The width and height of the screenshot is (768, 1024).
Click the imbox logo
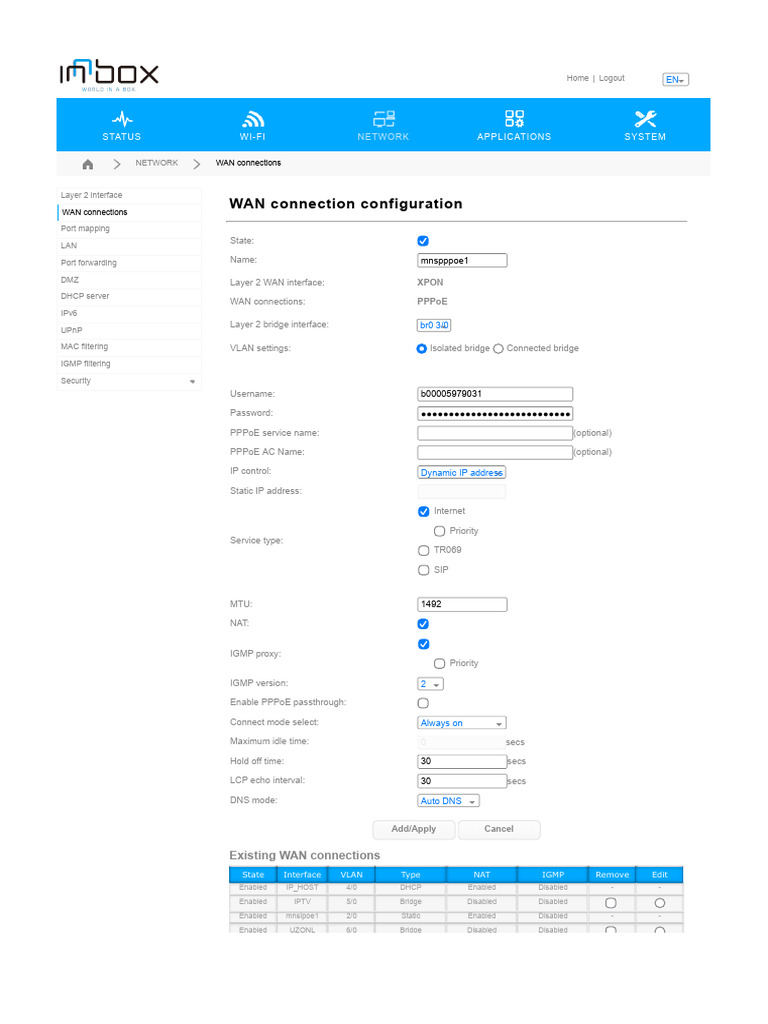point(109,75)
